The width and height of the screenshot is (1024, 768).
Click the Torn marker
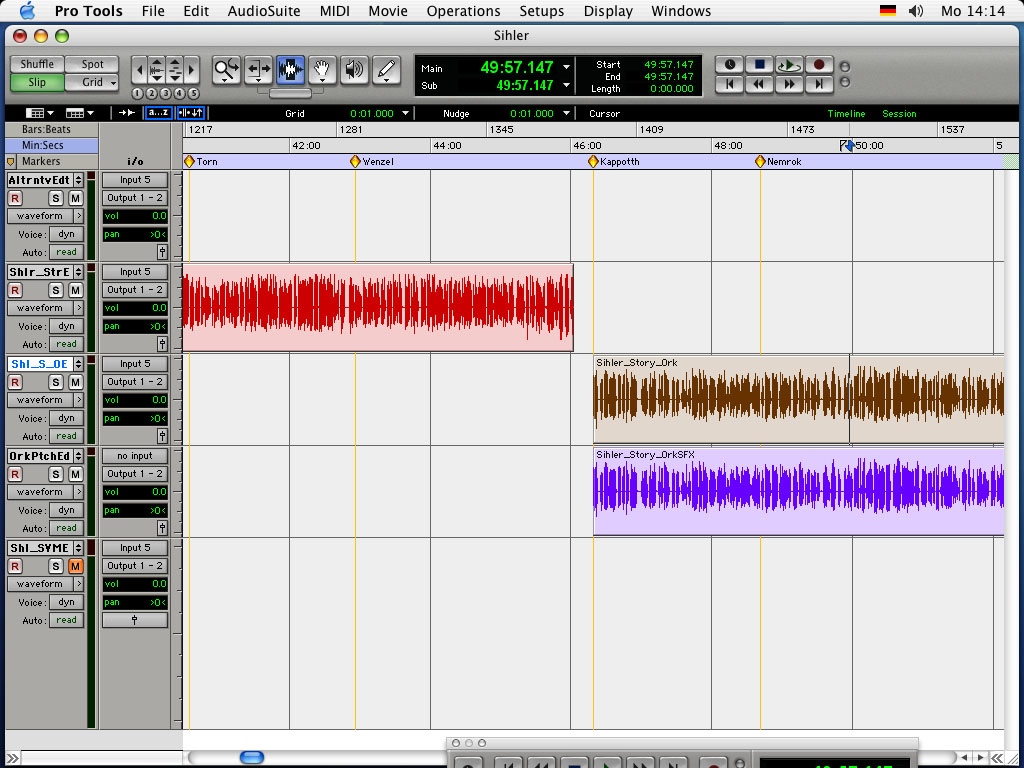click(x=189, y=161)
